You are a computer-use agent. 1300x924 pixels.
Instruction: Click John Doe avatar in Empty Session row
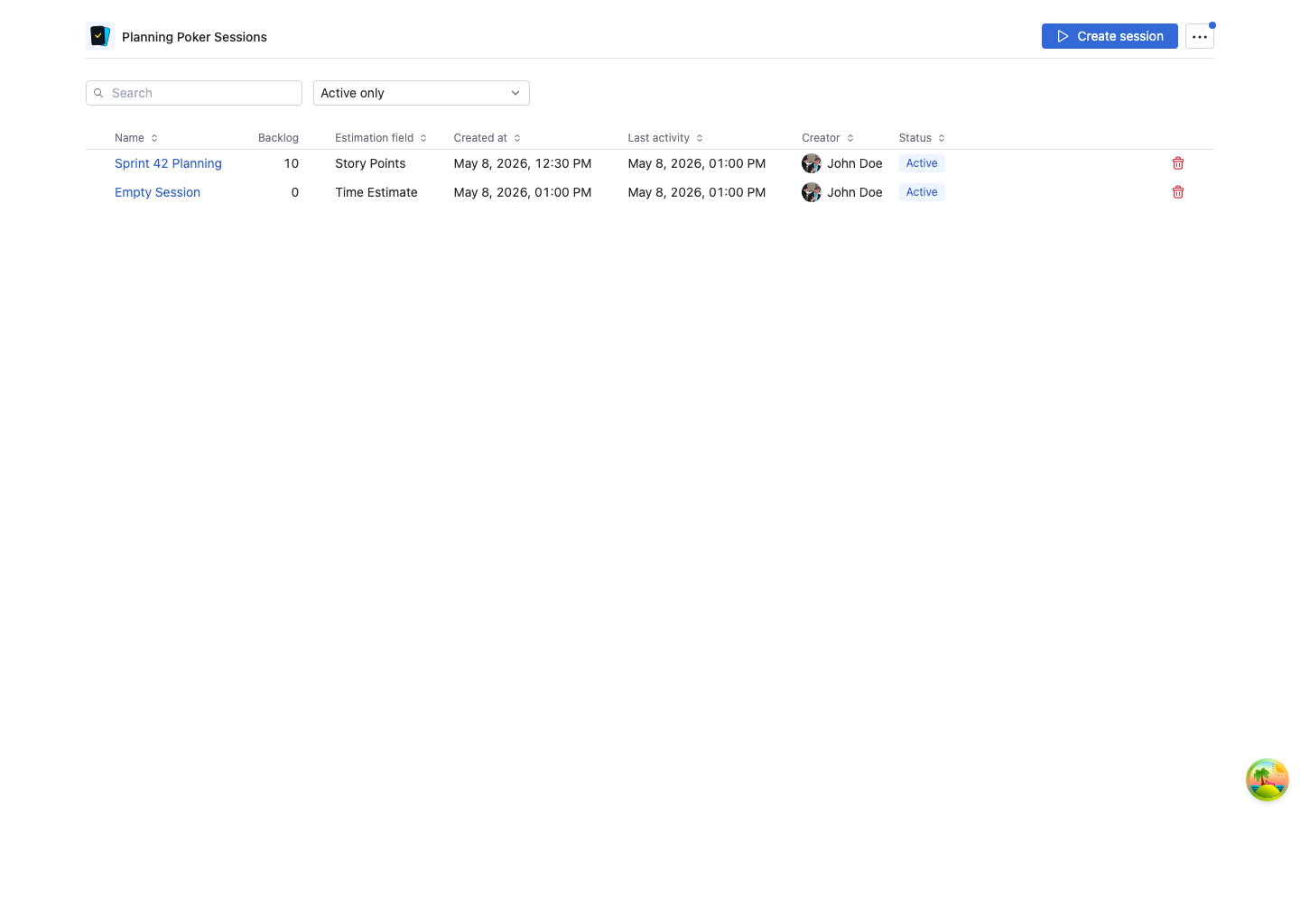[x=812, y=192]
